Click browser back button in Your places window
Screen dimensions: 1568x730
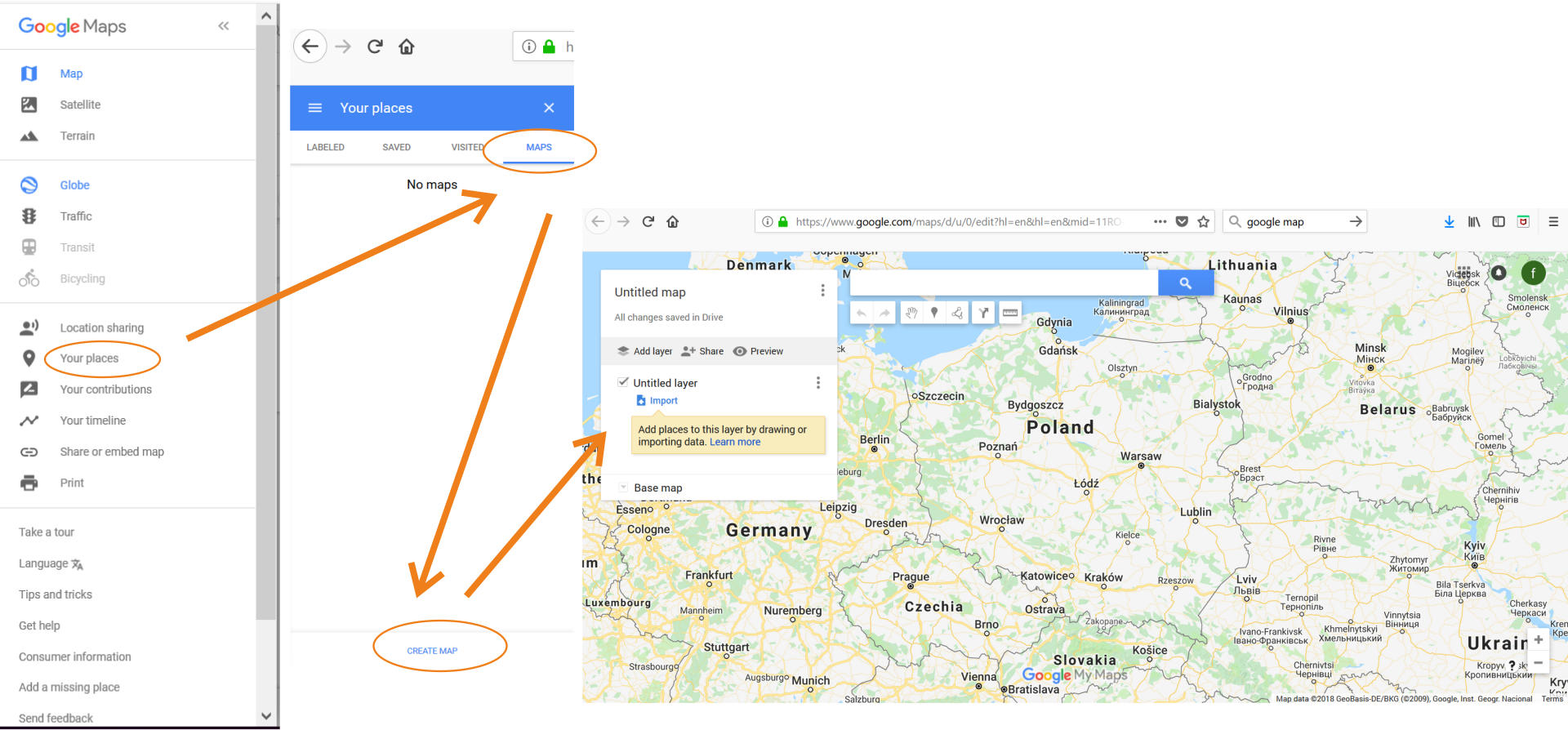[310, 47]
